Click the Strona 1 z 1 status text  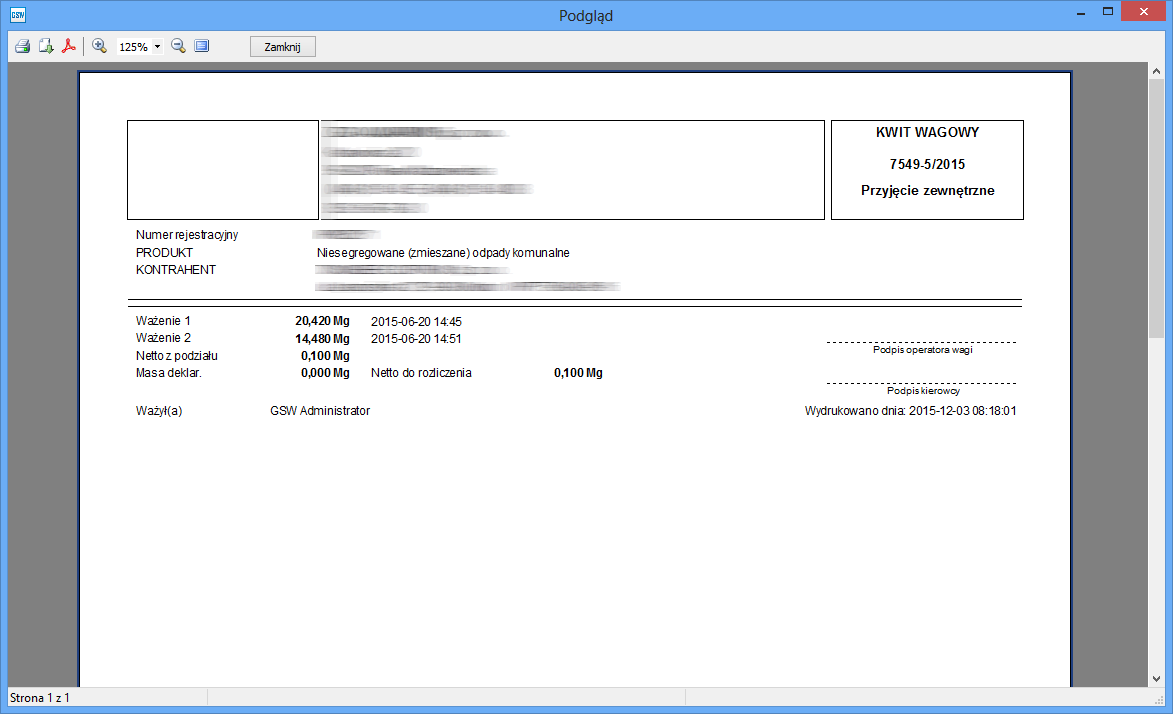39,697
